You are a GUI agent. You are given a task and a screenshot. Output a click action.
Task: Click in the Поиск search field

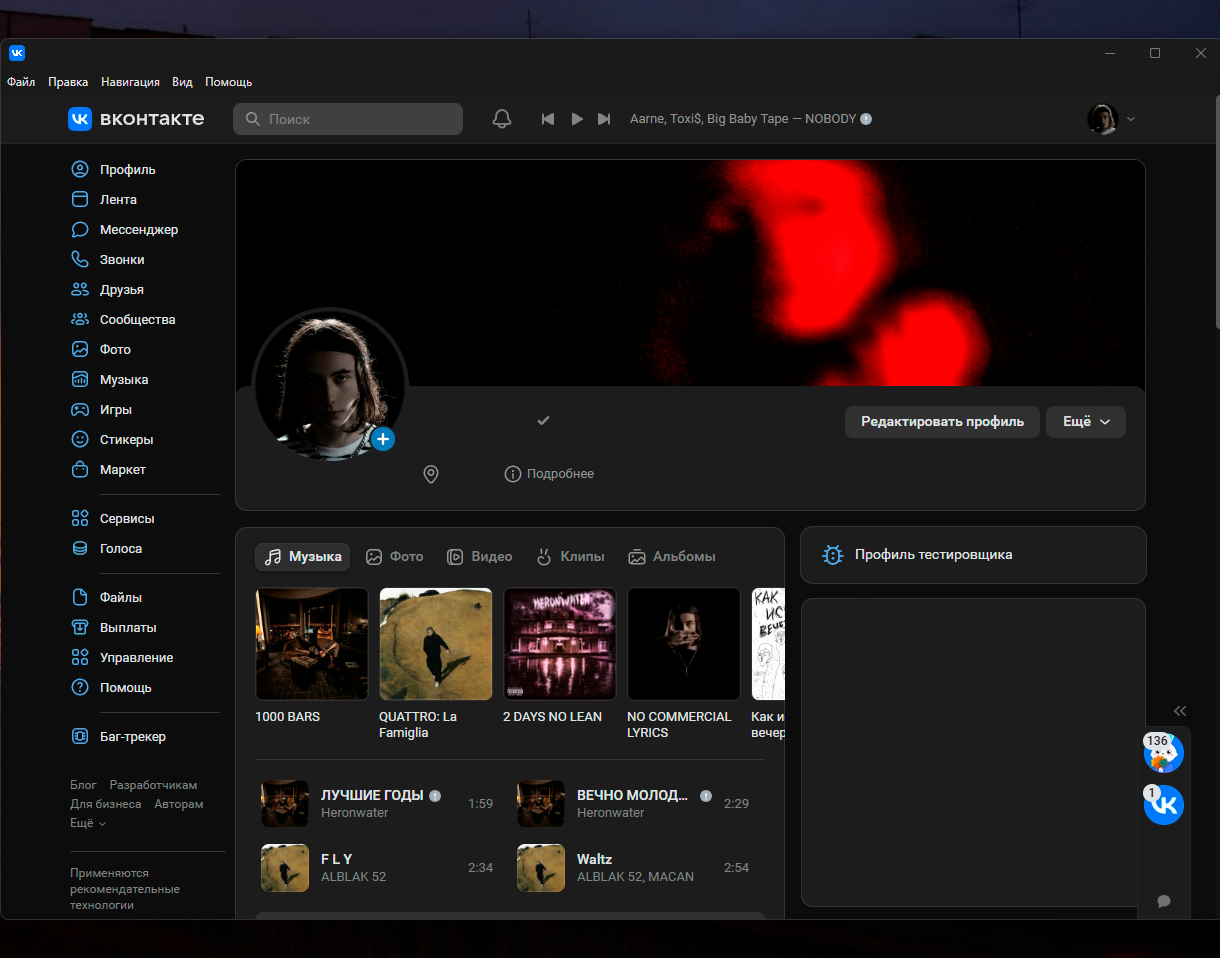(348, 119)
